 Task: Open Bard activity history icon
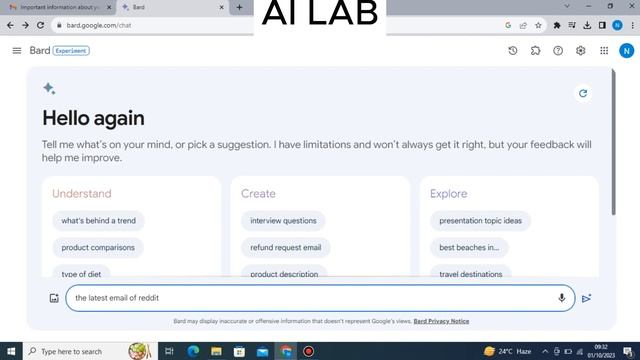pyautogui.click(x=513, y=51)
